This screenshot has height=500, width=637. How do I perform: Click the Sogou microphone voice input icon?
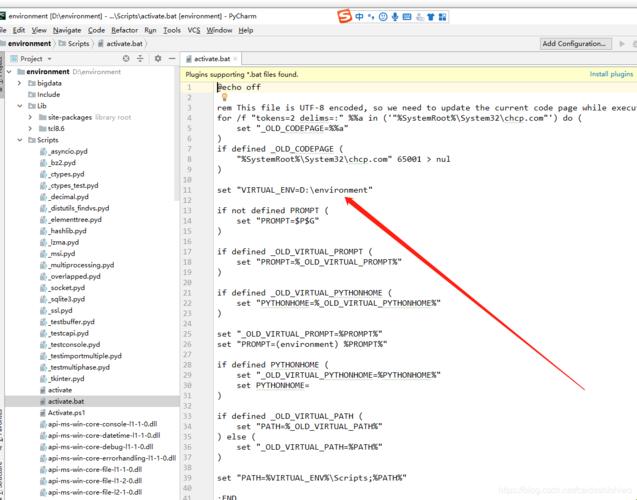click(394, 17)
